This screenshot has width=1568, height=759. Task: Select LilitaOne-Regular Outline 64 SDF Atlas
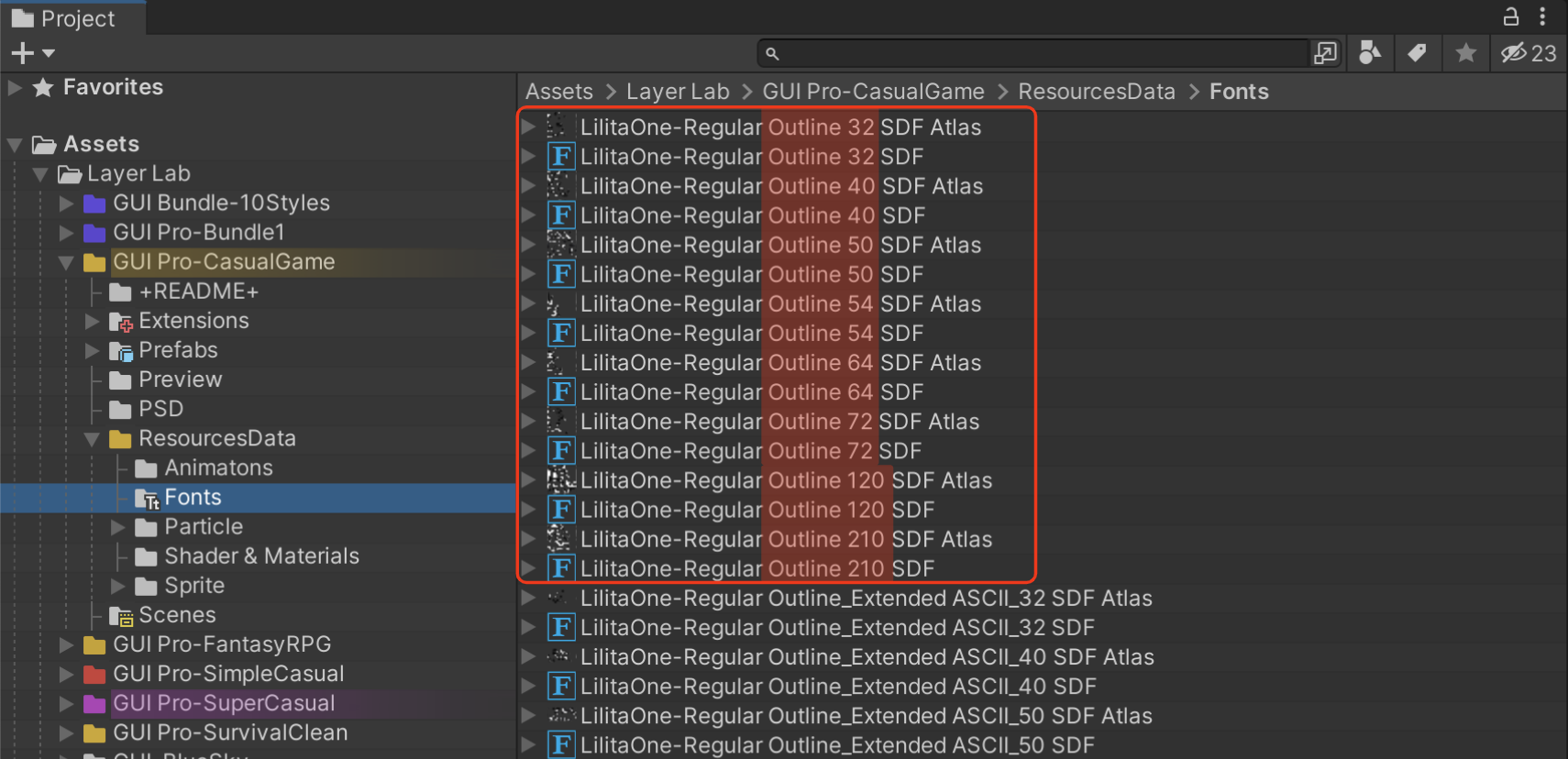pos(780,363)
